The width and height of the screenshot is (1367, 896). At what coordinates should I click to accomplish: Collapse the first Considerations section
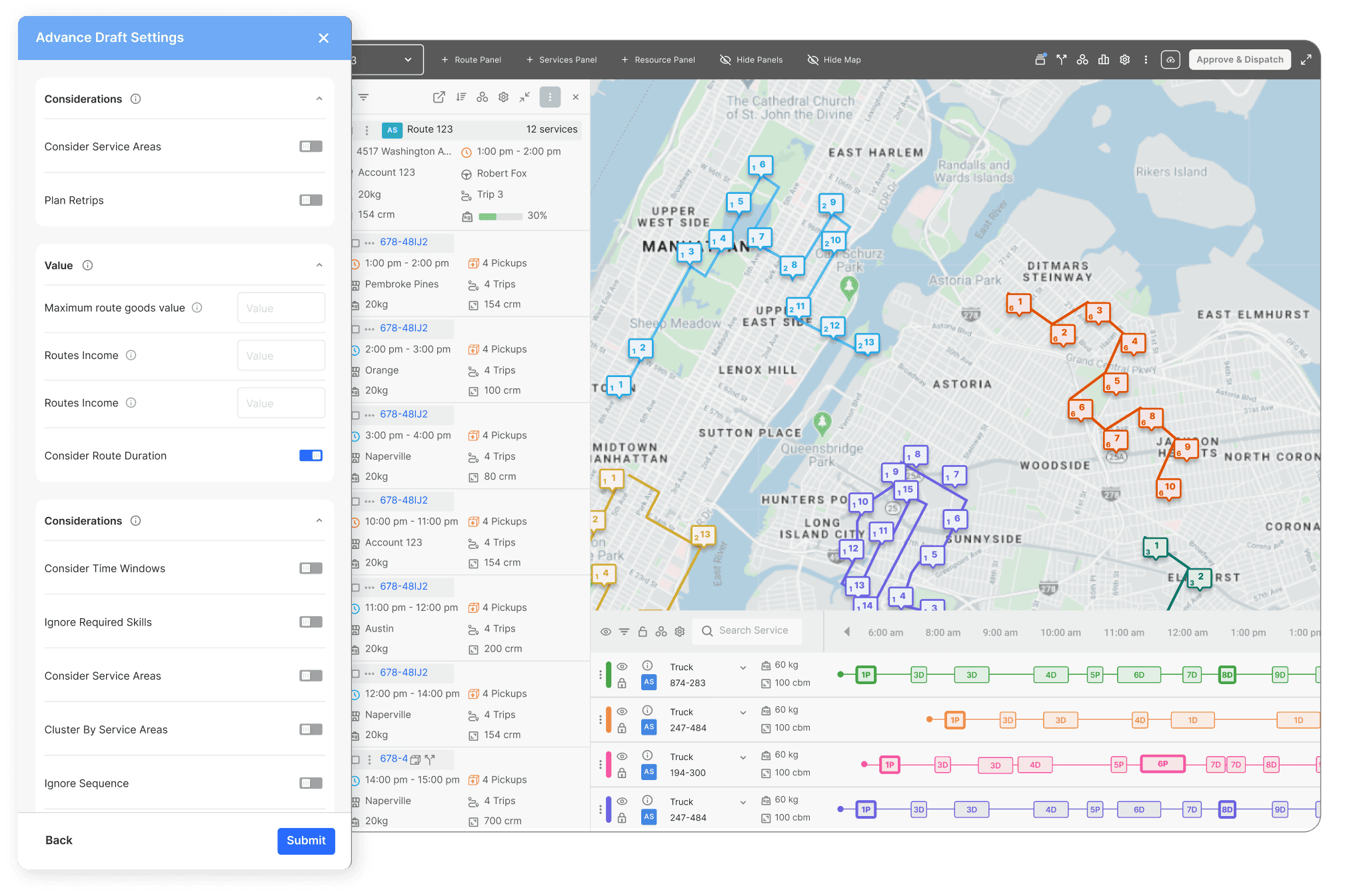(319, 99)
